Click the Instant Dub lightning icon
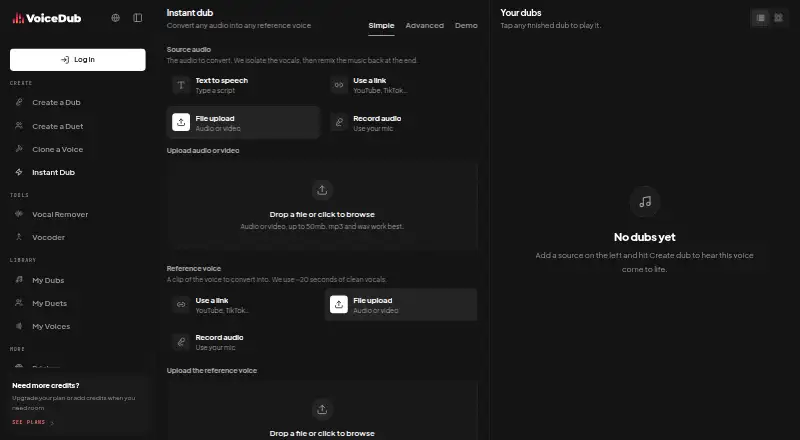Viewport: 800px width, 440px height. coord(19,172)
